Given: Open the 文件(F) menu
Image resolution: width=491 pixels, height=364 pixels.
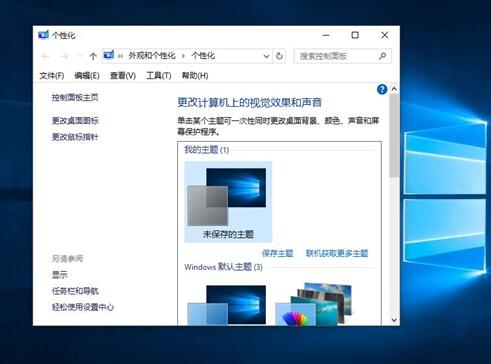Looking at the screenshot, I should click(52, 76).
